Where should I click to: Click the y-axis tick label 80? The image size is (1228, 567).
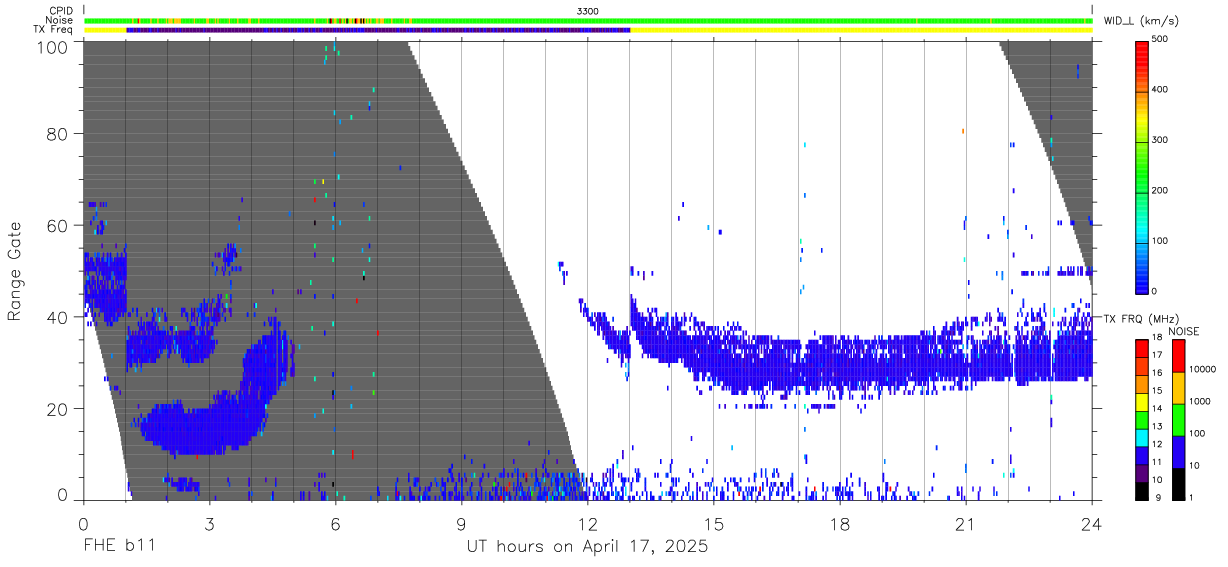pyautogui.click(x=57, y=133)
